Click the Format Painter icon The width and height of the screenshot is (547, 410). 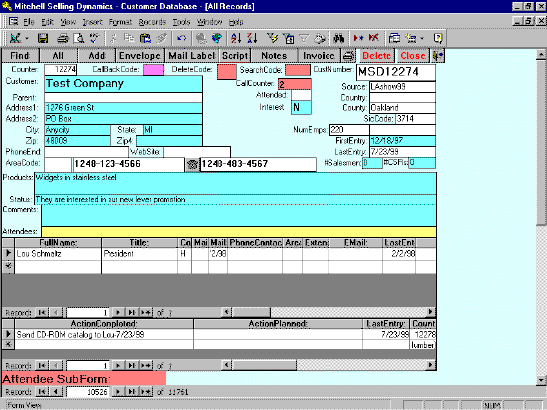(x=162, y=38)
